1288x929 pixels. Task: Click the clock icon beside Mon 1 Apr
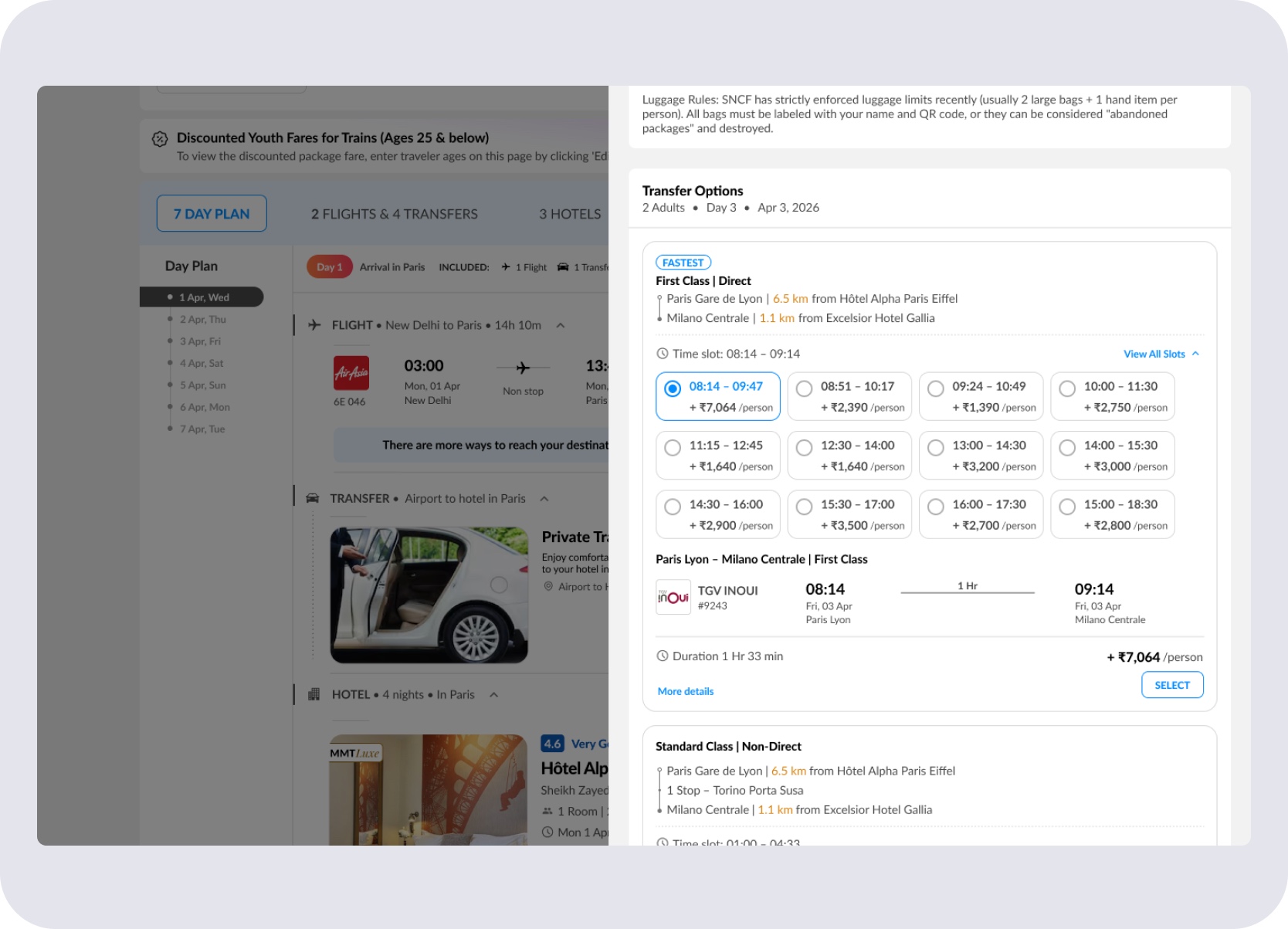(x=547, y=832)
